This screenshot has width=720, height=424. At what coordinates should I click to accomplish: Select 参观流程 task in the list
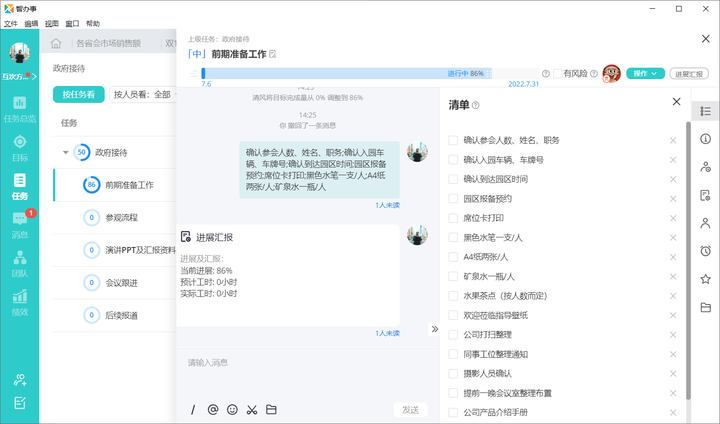tap(122, 217)
